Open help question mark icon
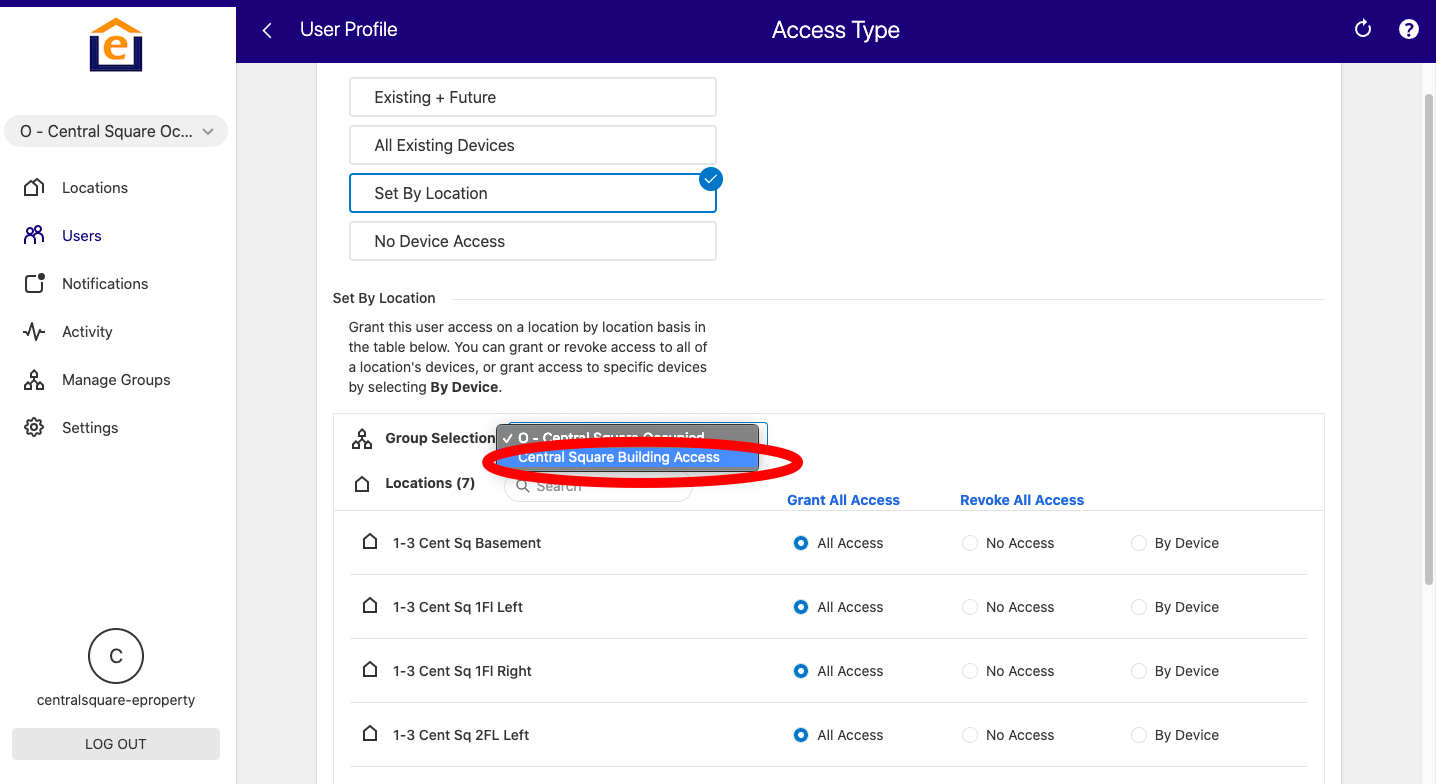This screenshot has width=1436, height=784. click(1409, 29)
